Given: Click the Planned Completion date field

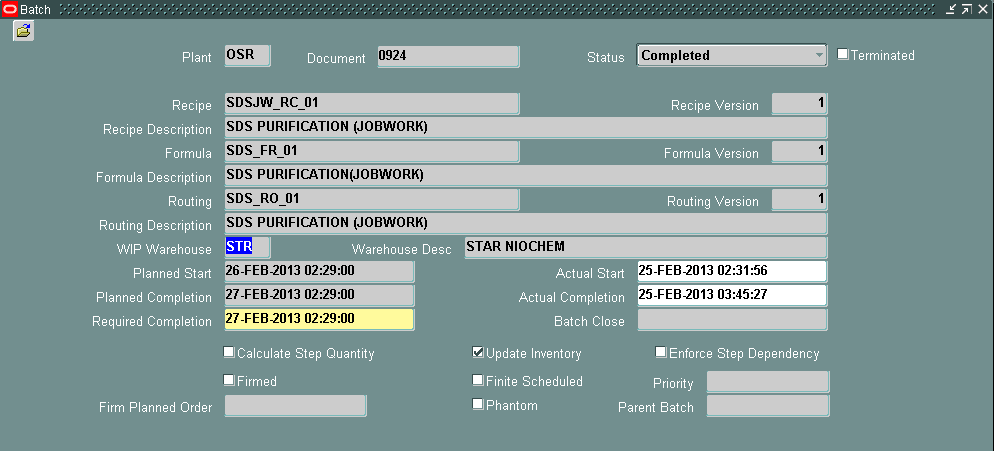Looking at the screenshot, I should coord(320,296).
